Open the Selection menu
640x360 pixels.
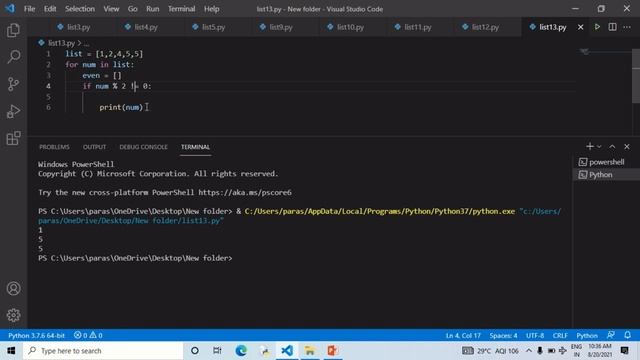point(80,9)
